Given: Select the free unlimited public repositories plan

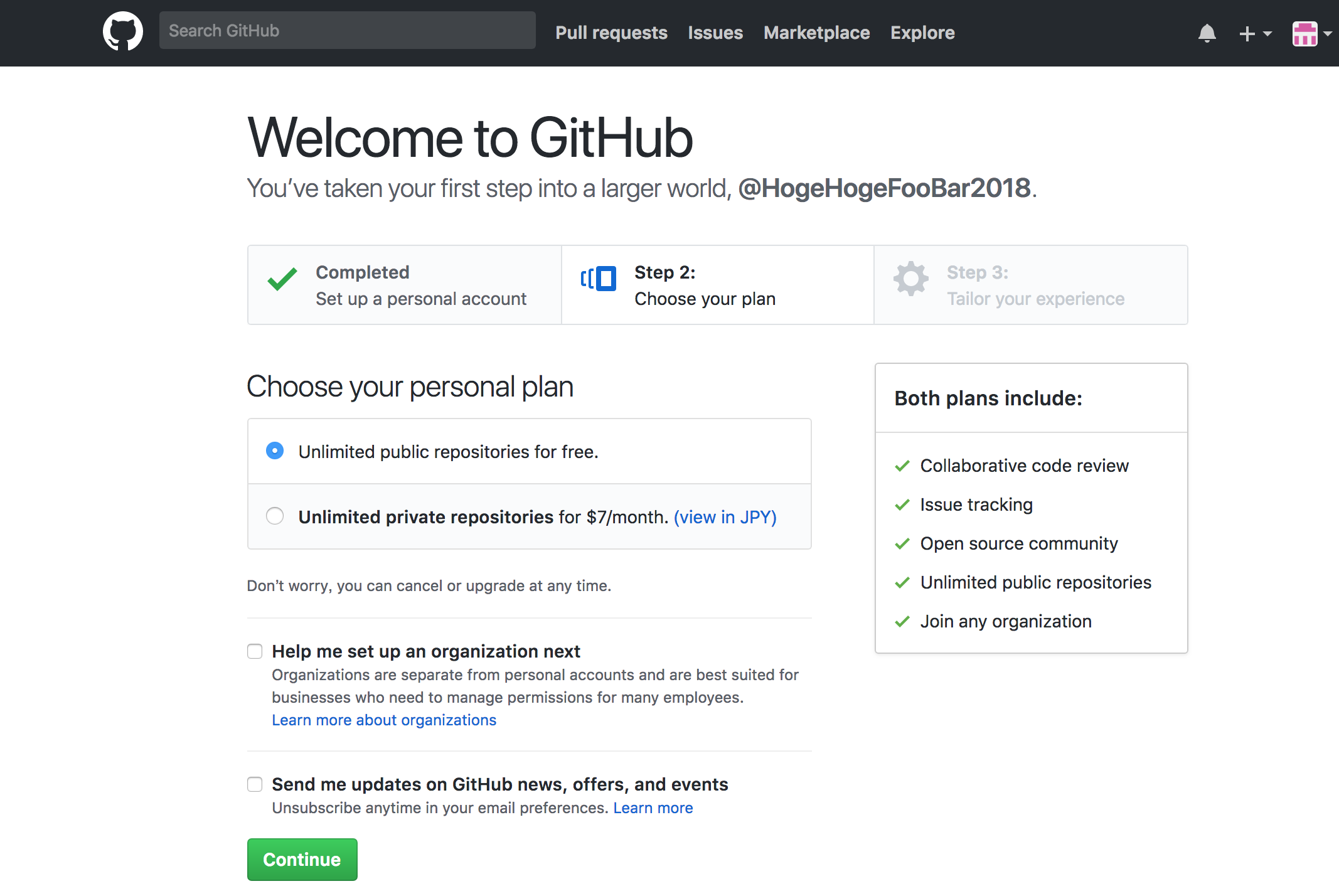Looking at the screenshot, I should 275,451.
